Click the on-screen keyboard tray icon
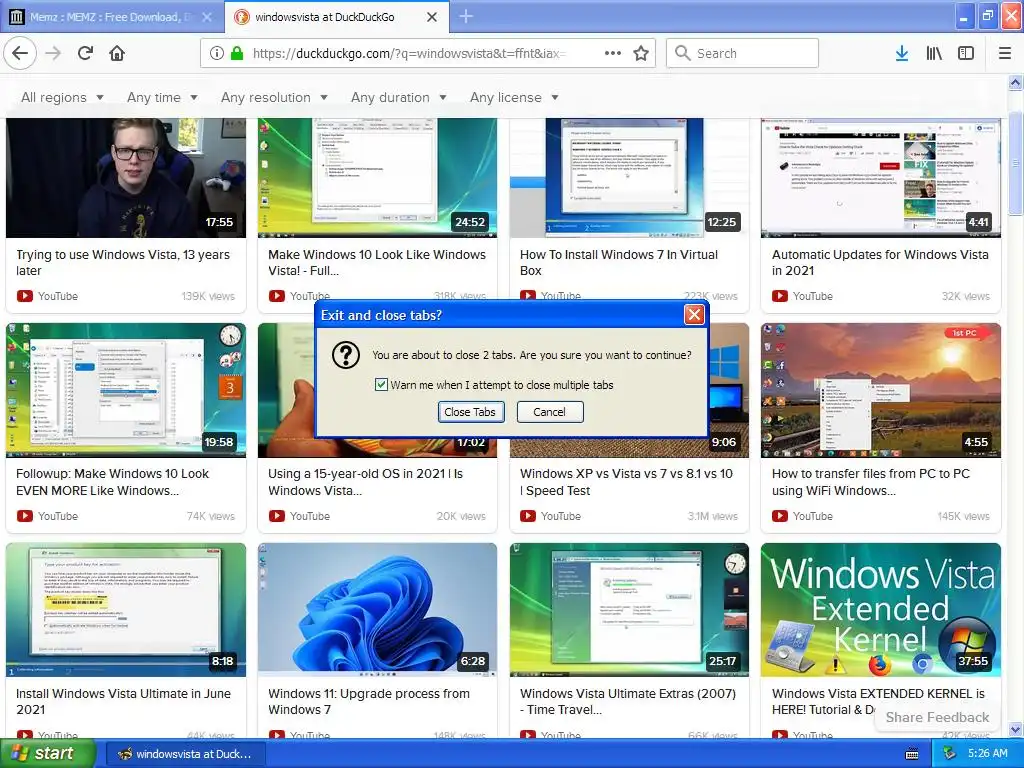The width and height of the screenshot is (1024, 768). (912, 754)
